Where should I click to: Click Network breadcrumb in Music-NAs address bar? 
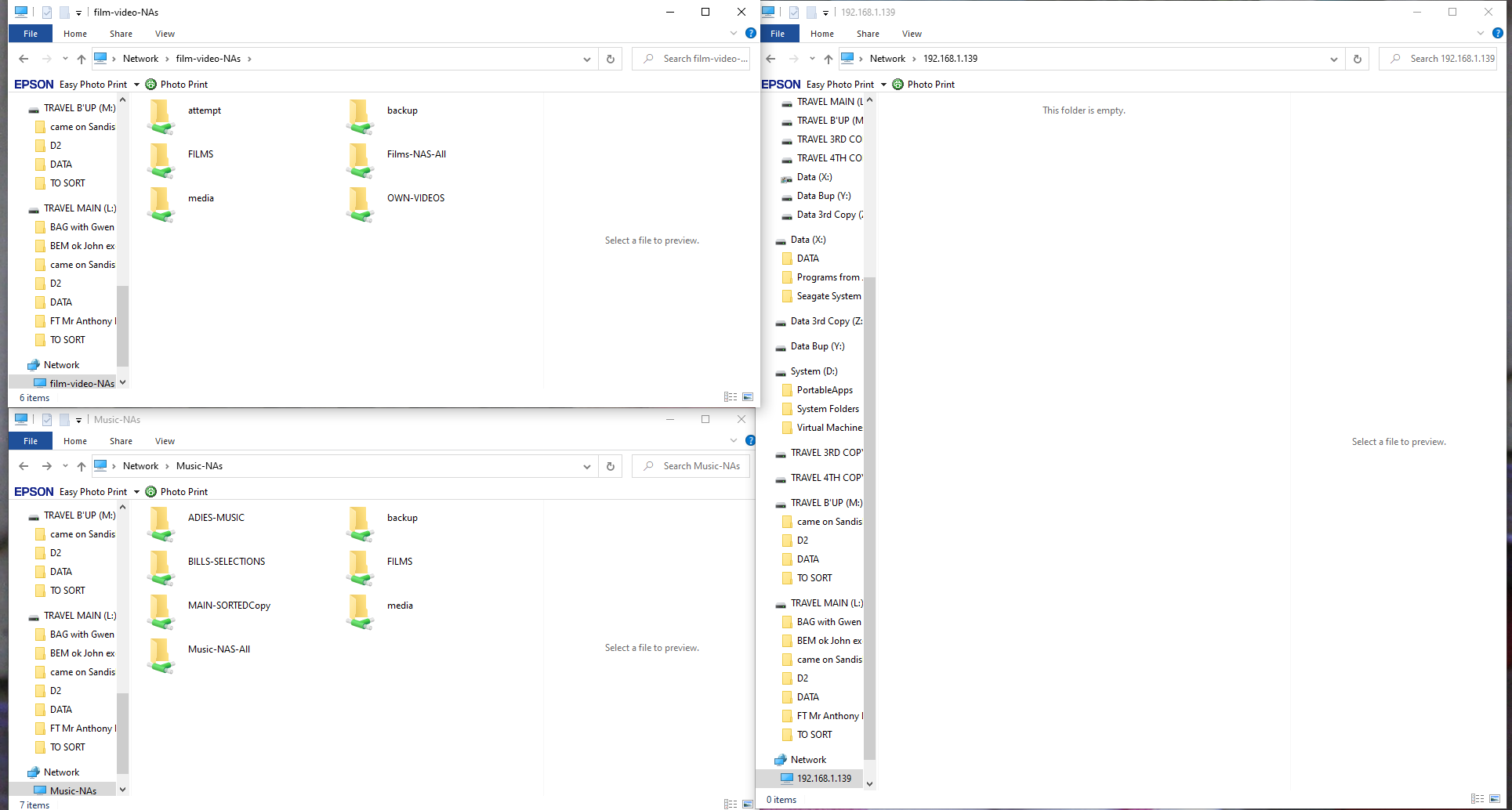(x=140, y=466)
